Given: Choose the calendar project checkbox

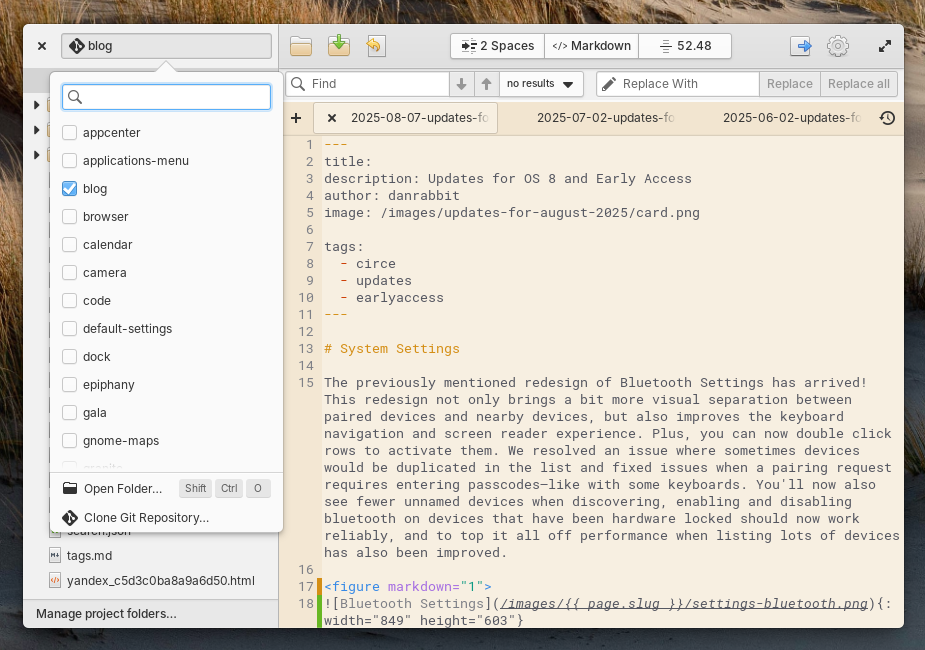Looking at the screenshot, I should tap(70, 245).
